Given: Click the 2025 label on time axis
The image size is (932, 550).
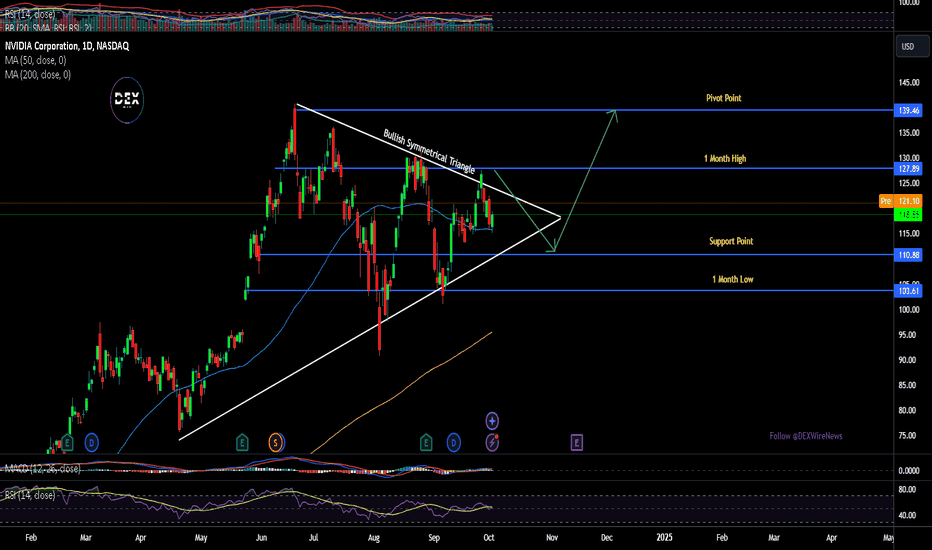Looking at the screenshot, I should tap(665, 538).
